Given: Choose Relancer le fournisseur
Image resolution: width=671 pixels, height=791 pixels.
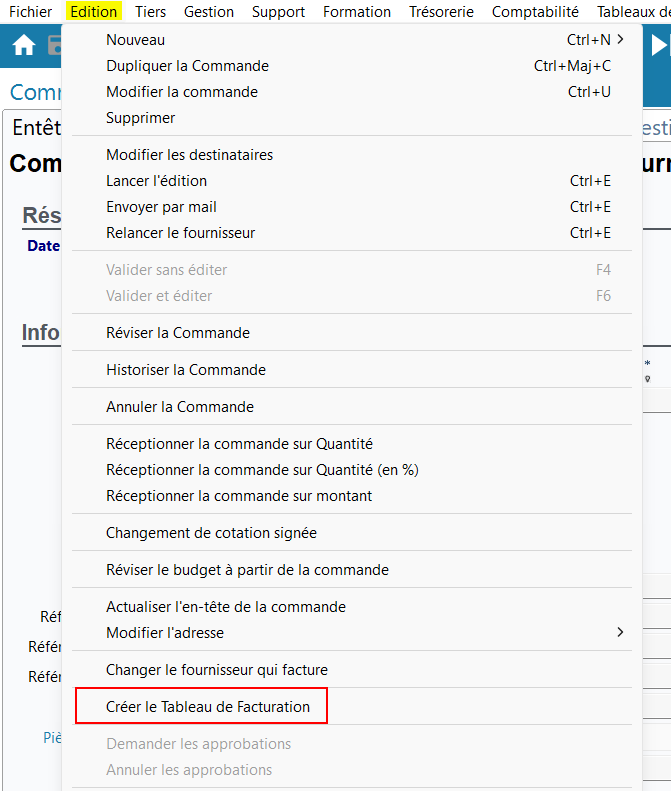Looking at the screenshot, I should (180, 233).
